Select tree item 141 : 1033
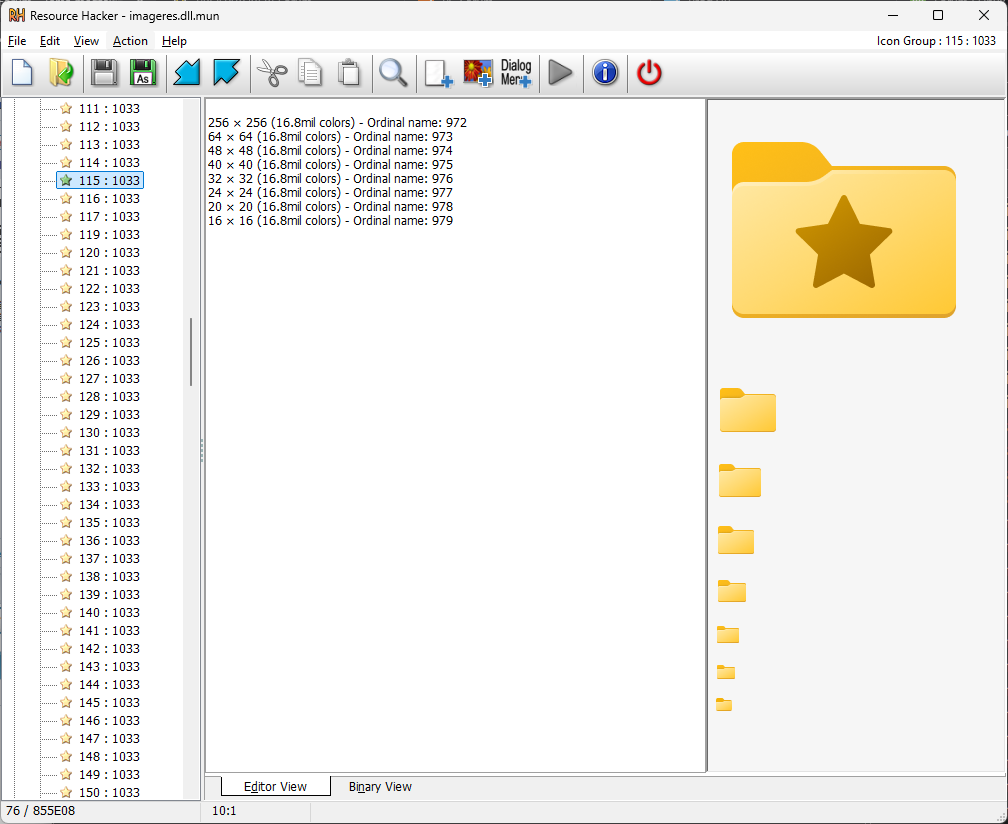1008x824 pixels. pyautogui.click(x=109, y=631)
